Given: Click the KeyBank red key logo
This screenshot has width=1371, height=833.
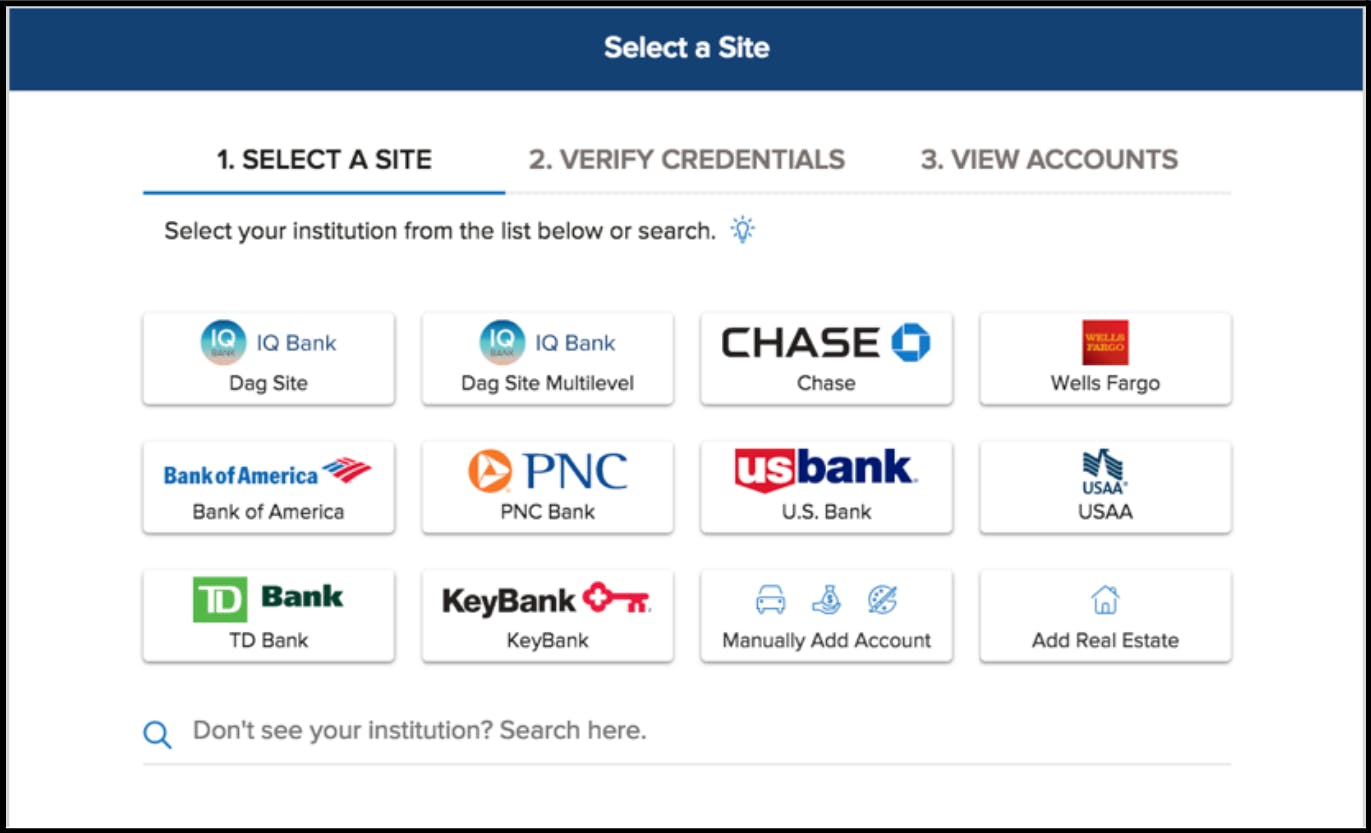Looking at the screenshot, I should coord(617,600).
